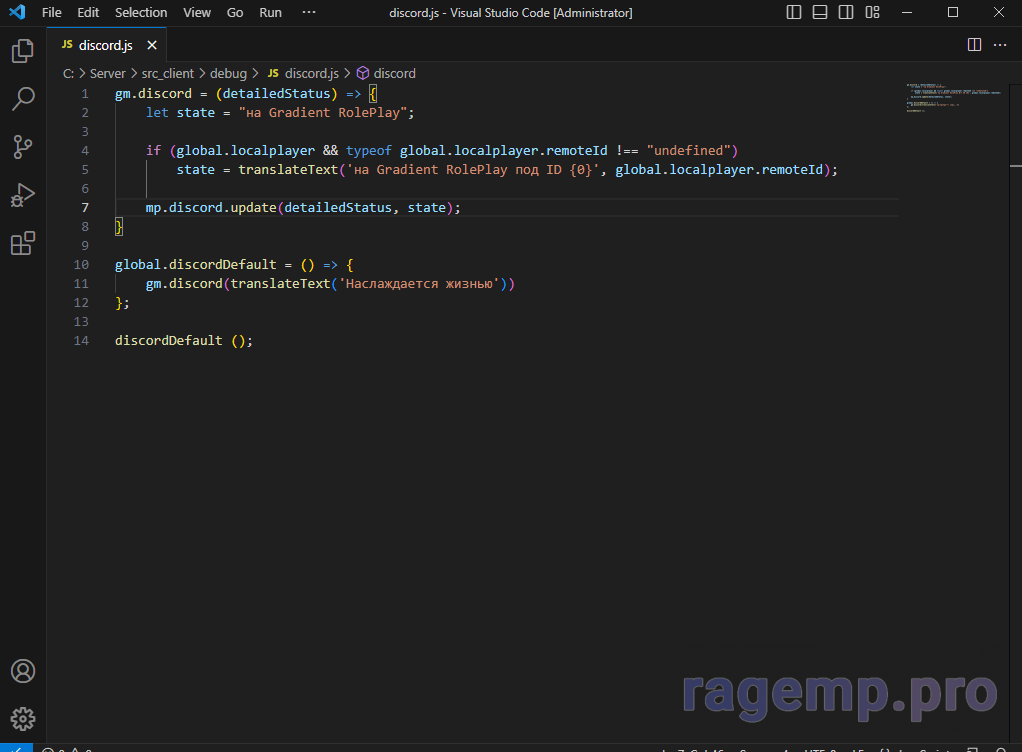This screenshot has width=1022, height=752.
Task: Open the Selection menu
Action: [x=141, y=12]
